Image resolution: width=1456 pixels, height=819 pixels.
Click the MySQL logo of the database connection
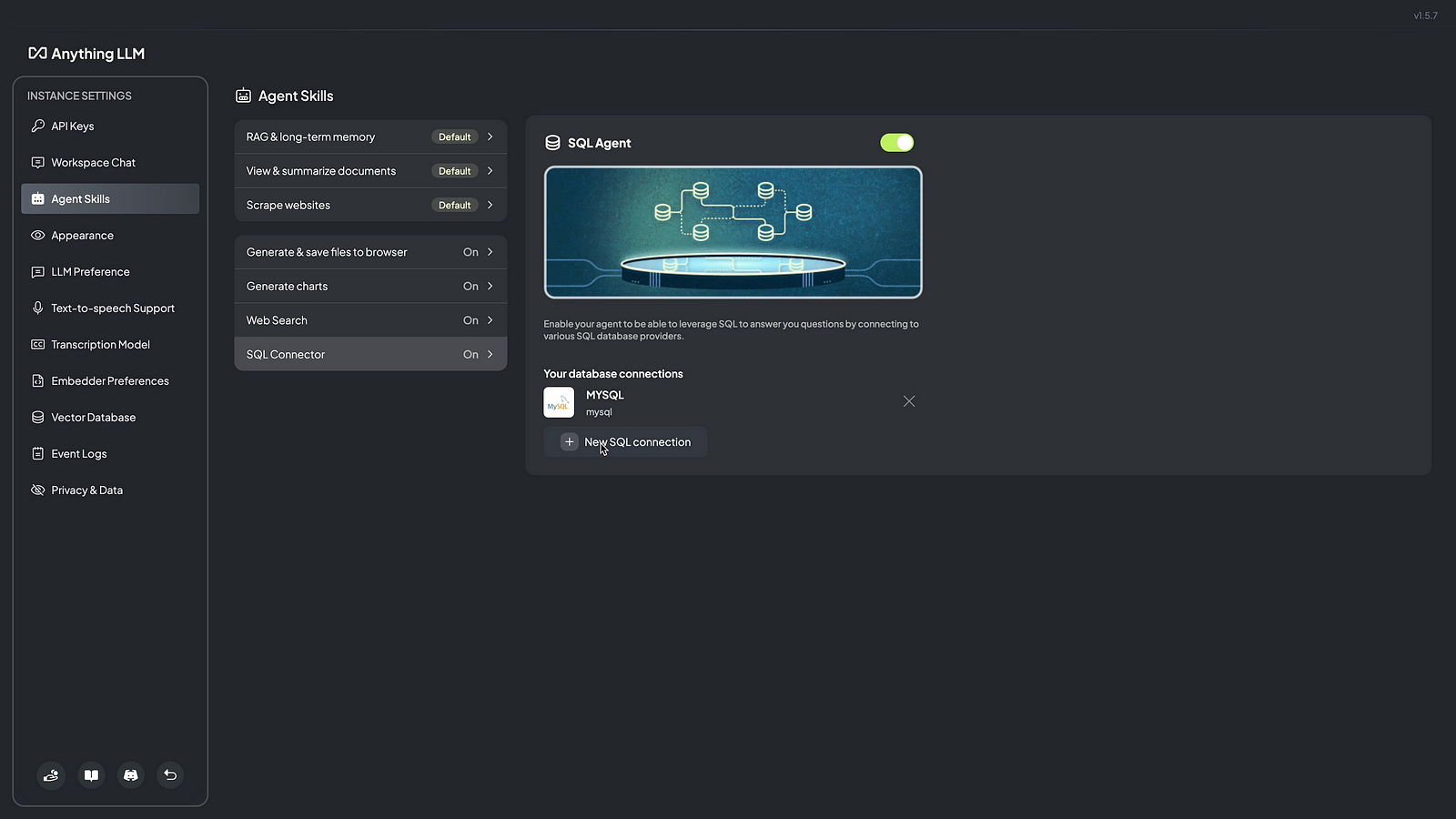point(559,402)
